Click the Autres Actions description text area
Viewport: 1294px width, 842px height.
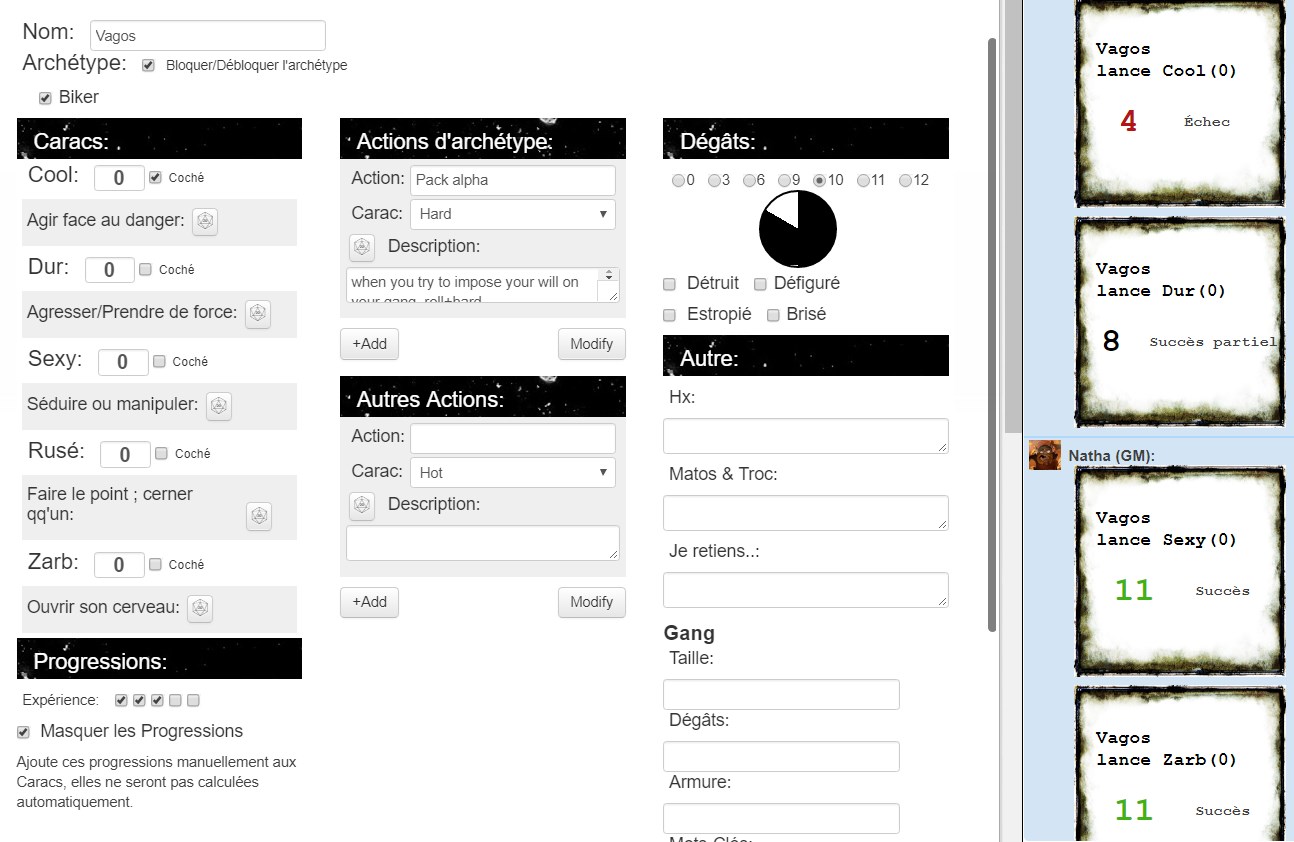(x=483, y=543)
